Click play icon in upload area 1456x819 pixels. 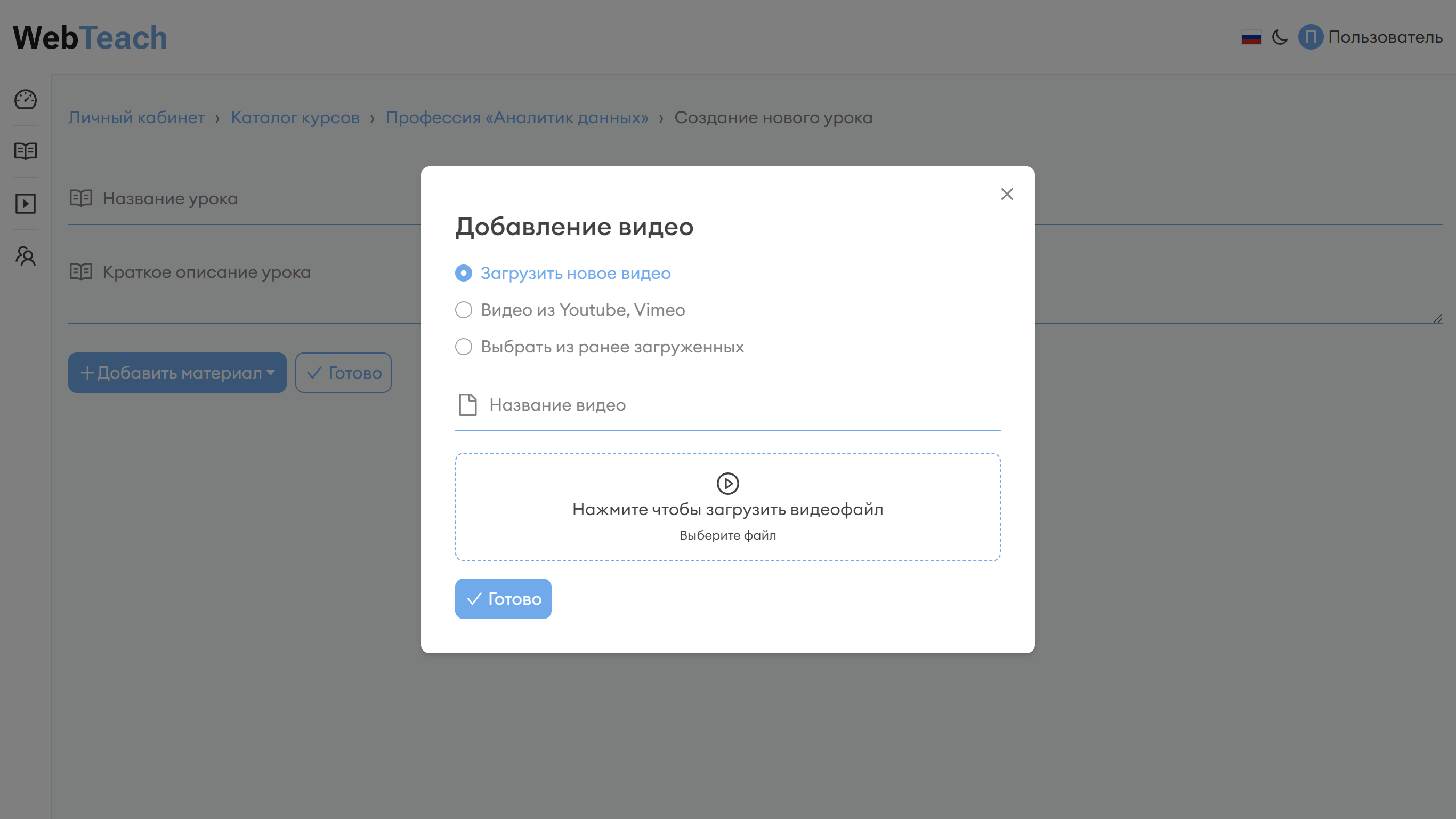point(727,484)
